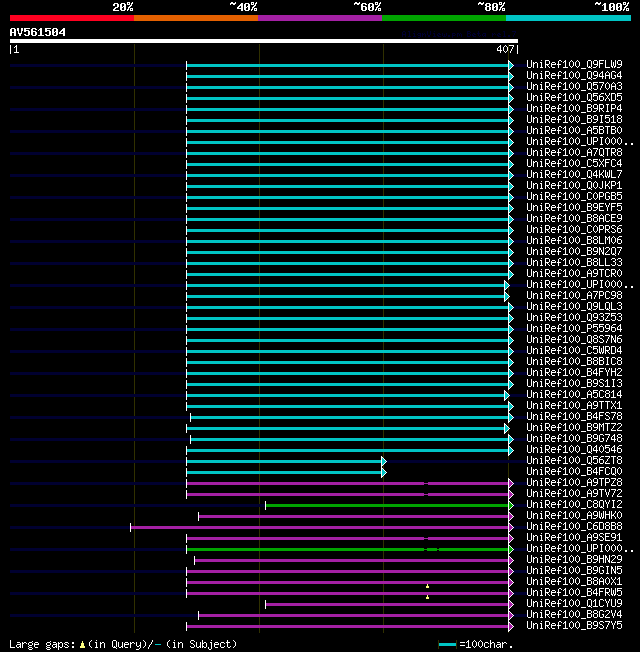Select hit label UniRef100_B9GIN5

574,571
